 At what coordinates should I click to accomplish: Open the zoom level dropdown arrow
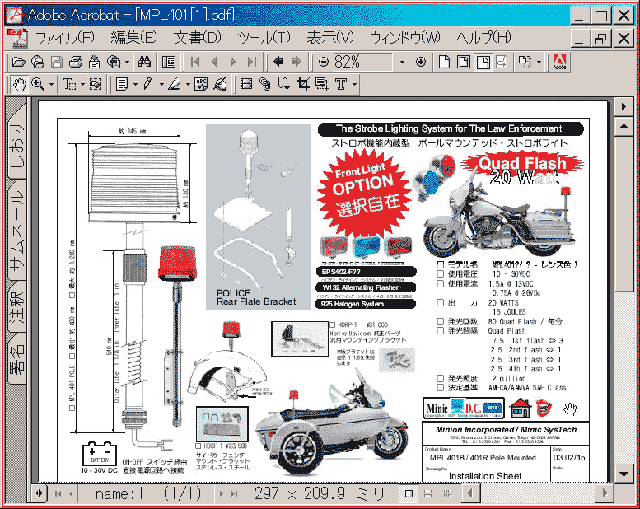click(x=402, y=62)
